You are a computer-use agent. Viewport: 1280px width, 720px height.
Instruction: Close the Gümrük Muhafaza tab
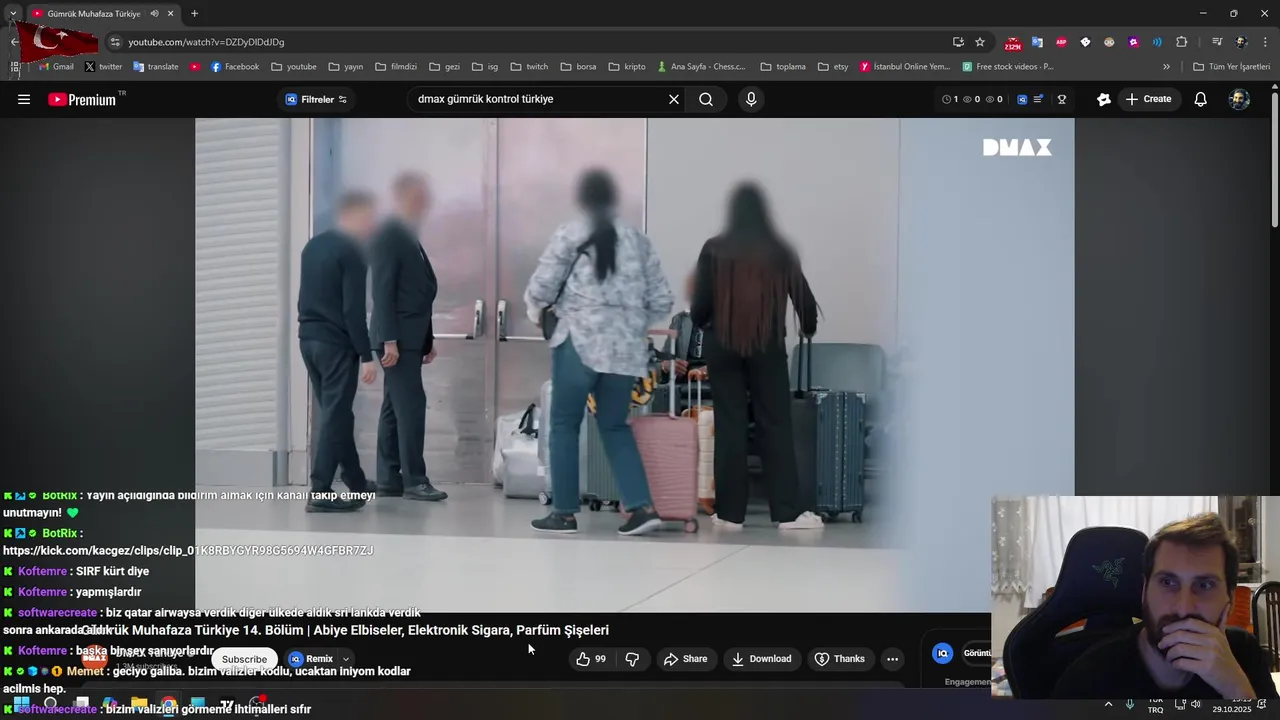[170, 14]
